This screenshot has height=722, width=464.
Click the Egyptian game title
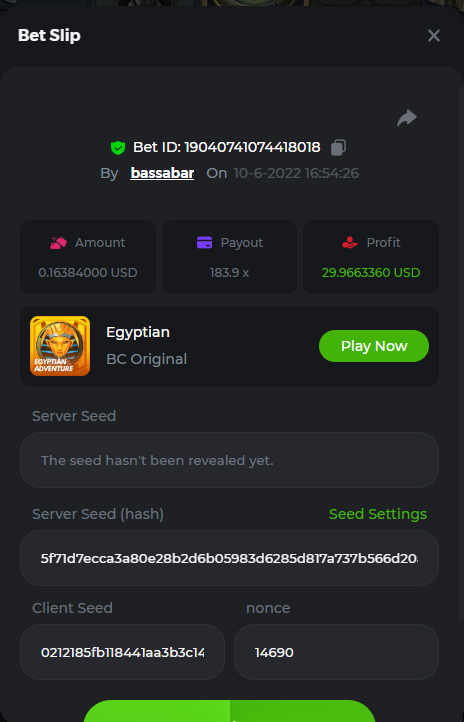pyautogui.click(x=138, y=332)
